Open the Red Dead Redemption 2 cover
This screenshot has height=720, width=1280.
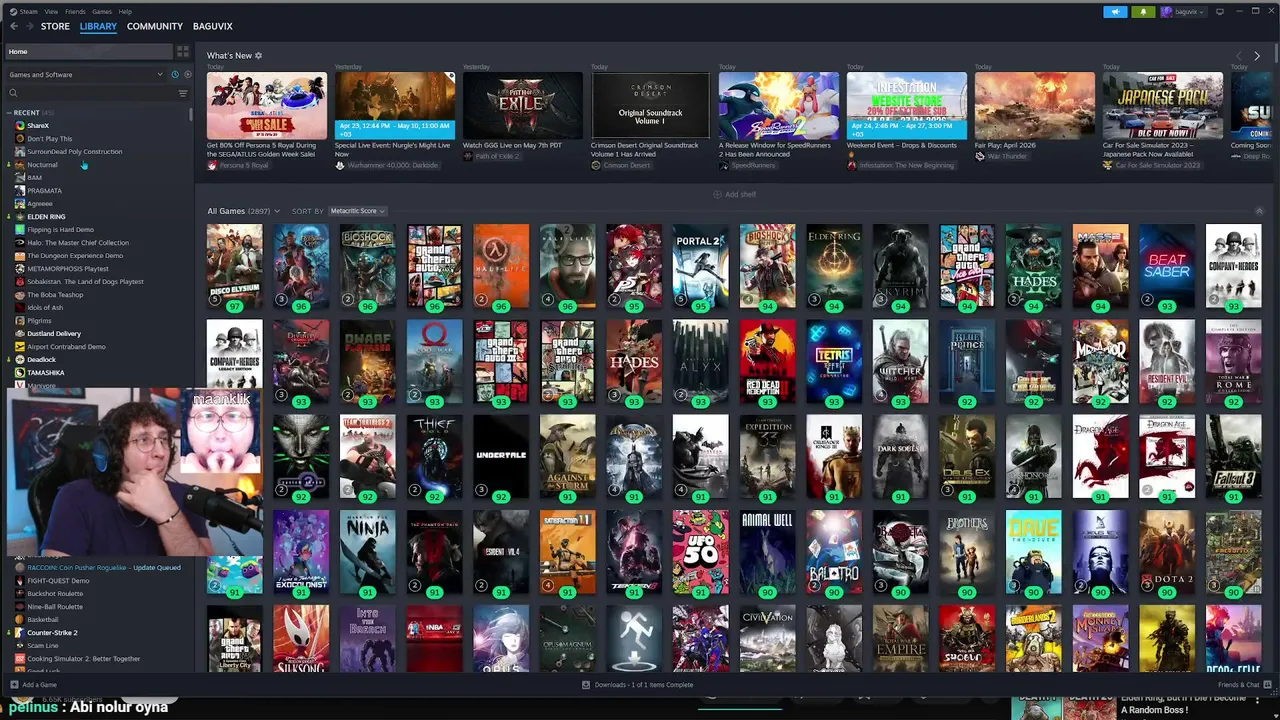(767, 361)
